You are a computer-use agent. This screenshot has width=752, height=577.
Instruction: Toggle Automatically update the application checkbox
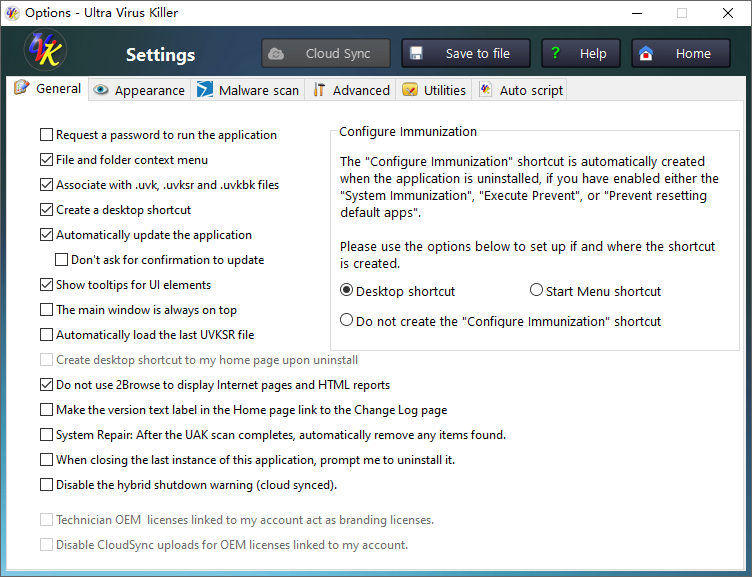[x=47, y=235]
